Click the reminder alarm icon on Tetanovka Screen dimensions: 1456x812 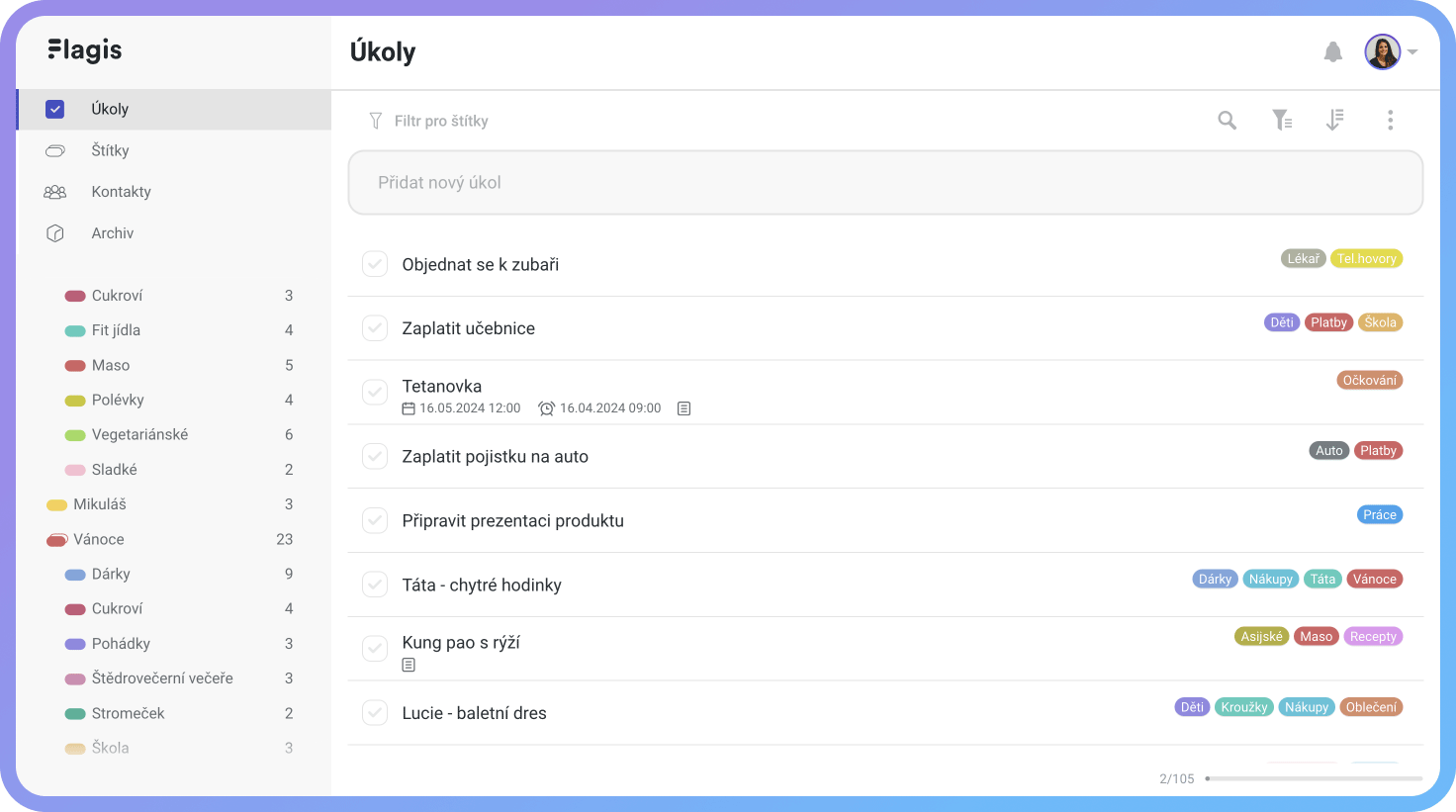click(x=546, y=408)
